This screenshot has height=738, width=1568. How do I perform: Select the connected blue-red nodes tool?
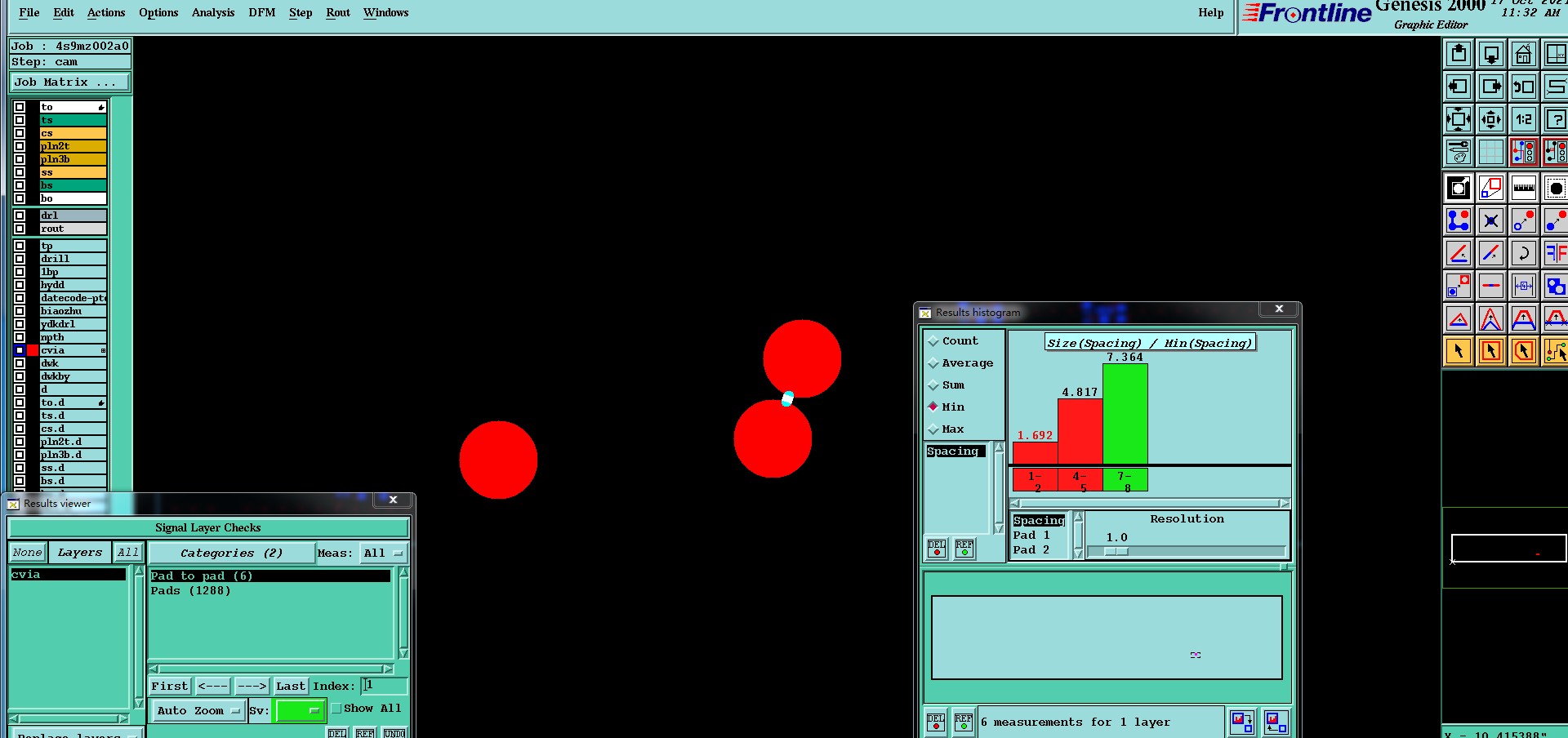point(1459,220)
